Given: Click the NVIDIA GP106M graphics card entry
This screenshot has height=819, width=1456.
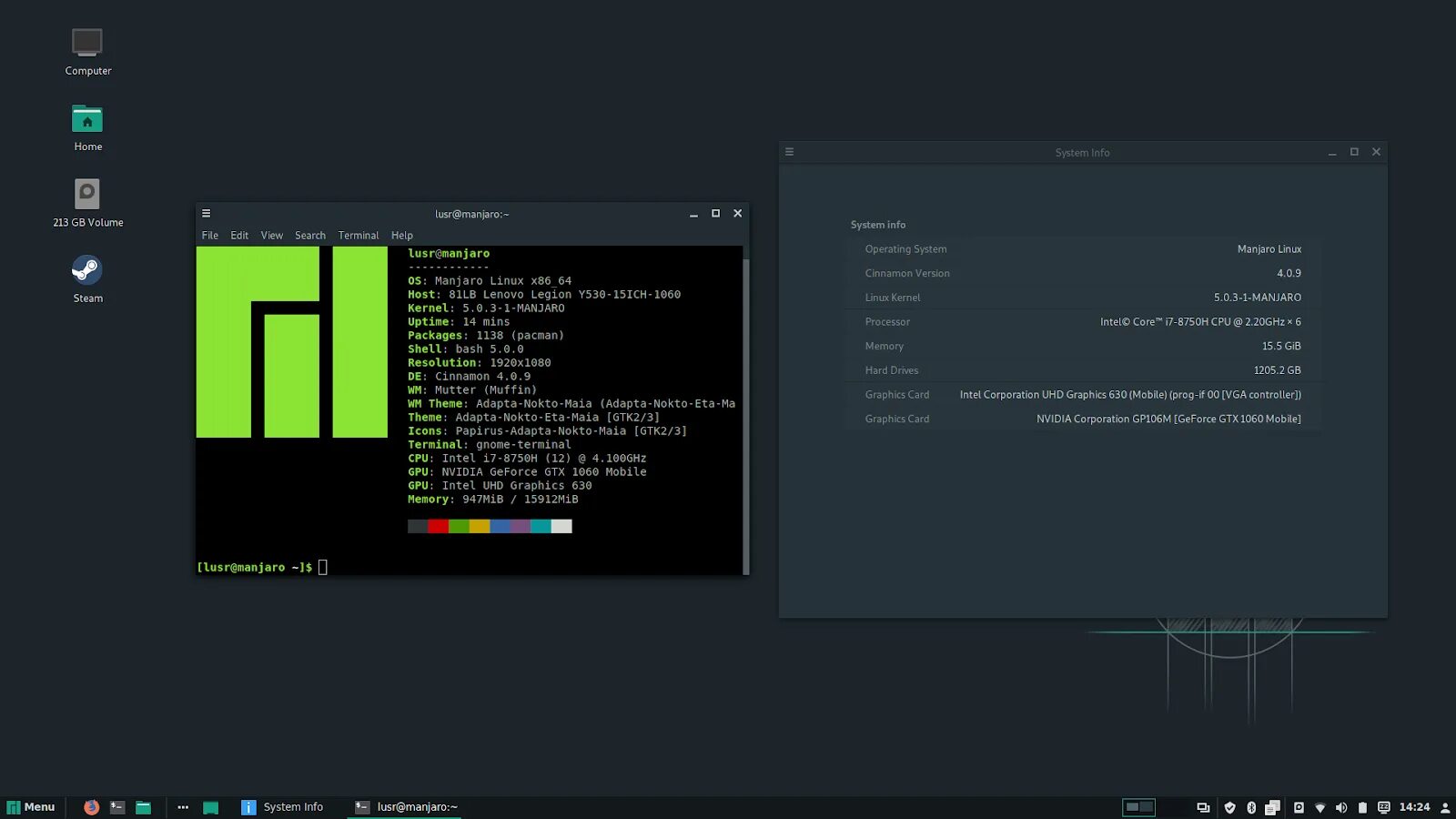Looking at the screenshot, I should point(1083,420).
